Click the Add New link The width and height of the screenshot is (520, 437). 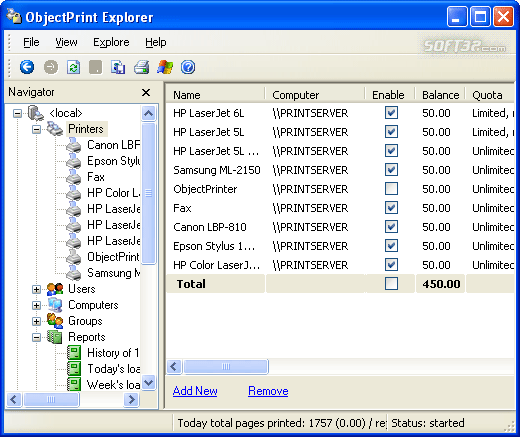pos(195,391)
